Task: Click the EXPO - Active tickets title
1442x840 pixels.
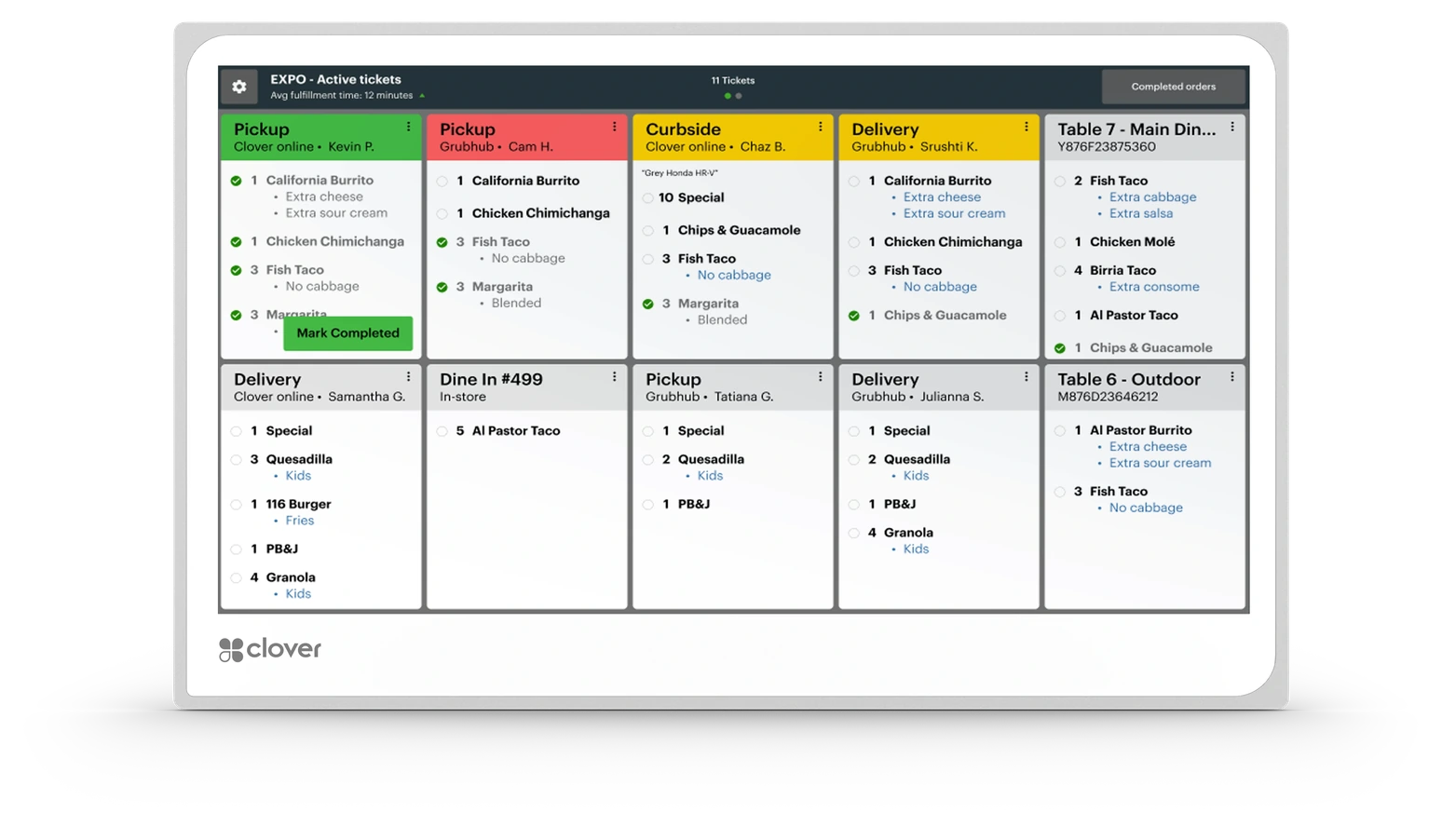Action: click(x=335, y=79)
